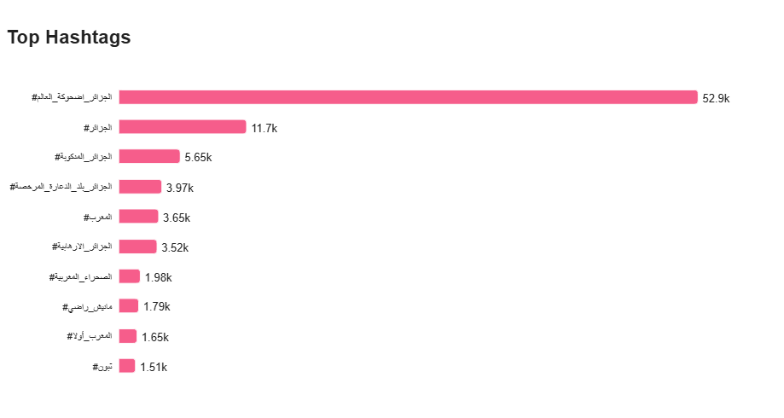
Task: Click the hashtag label beside the 1.51k bar
Action: pos(102,366)
